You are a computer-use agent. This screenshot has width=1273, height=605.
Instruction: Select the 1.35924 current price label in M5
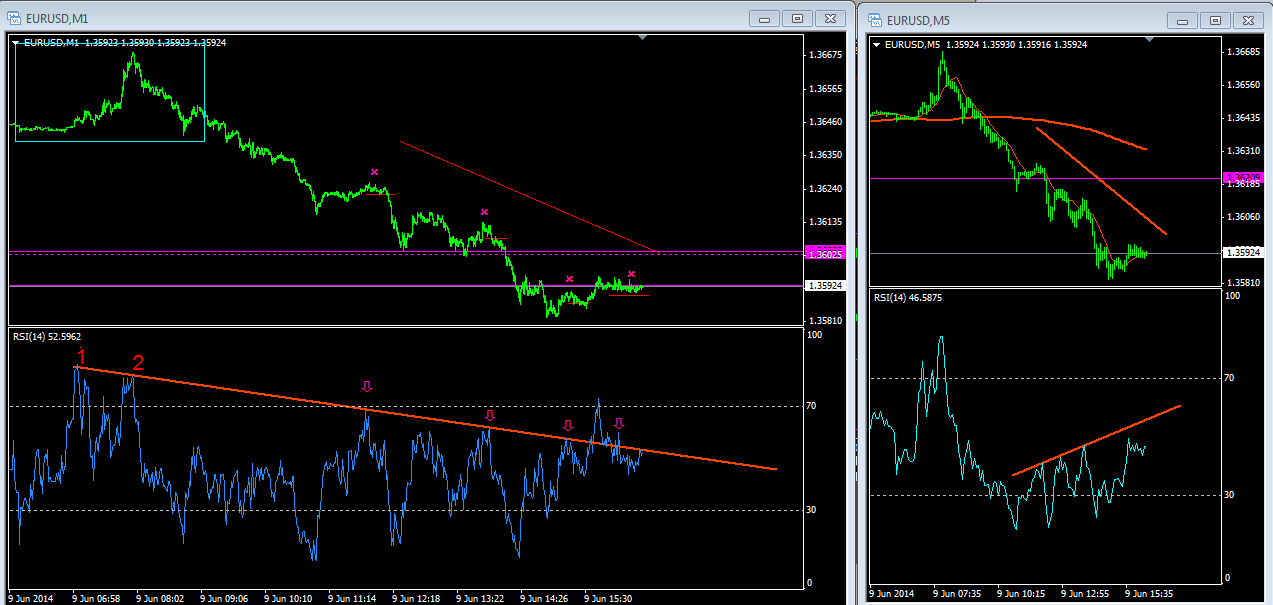point(1244,253)
